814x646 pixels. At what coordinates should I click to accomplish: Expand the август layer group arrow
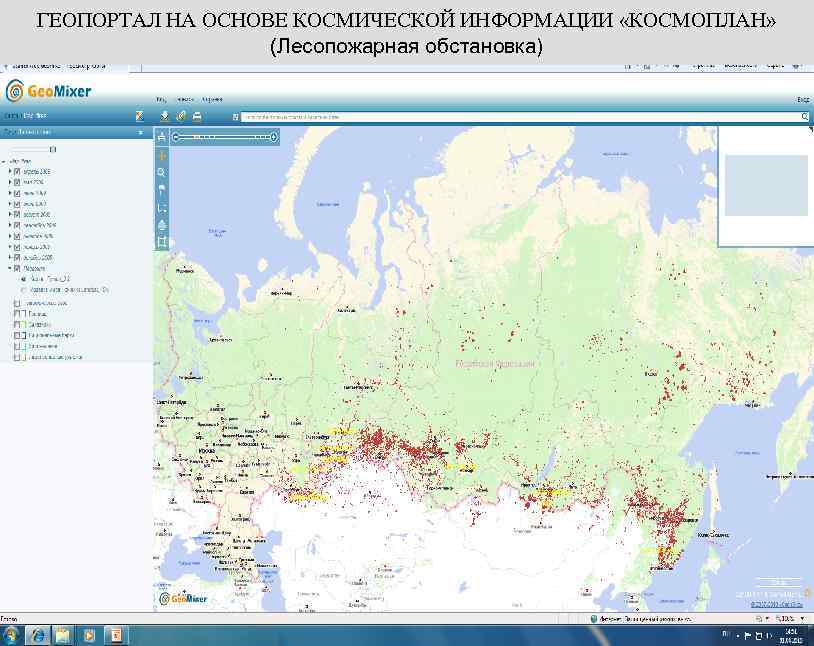[10, 214]
